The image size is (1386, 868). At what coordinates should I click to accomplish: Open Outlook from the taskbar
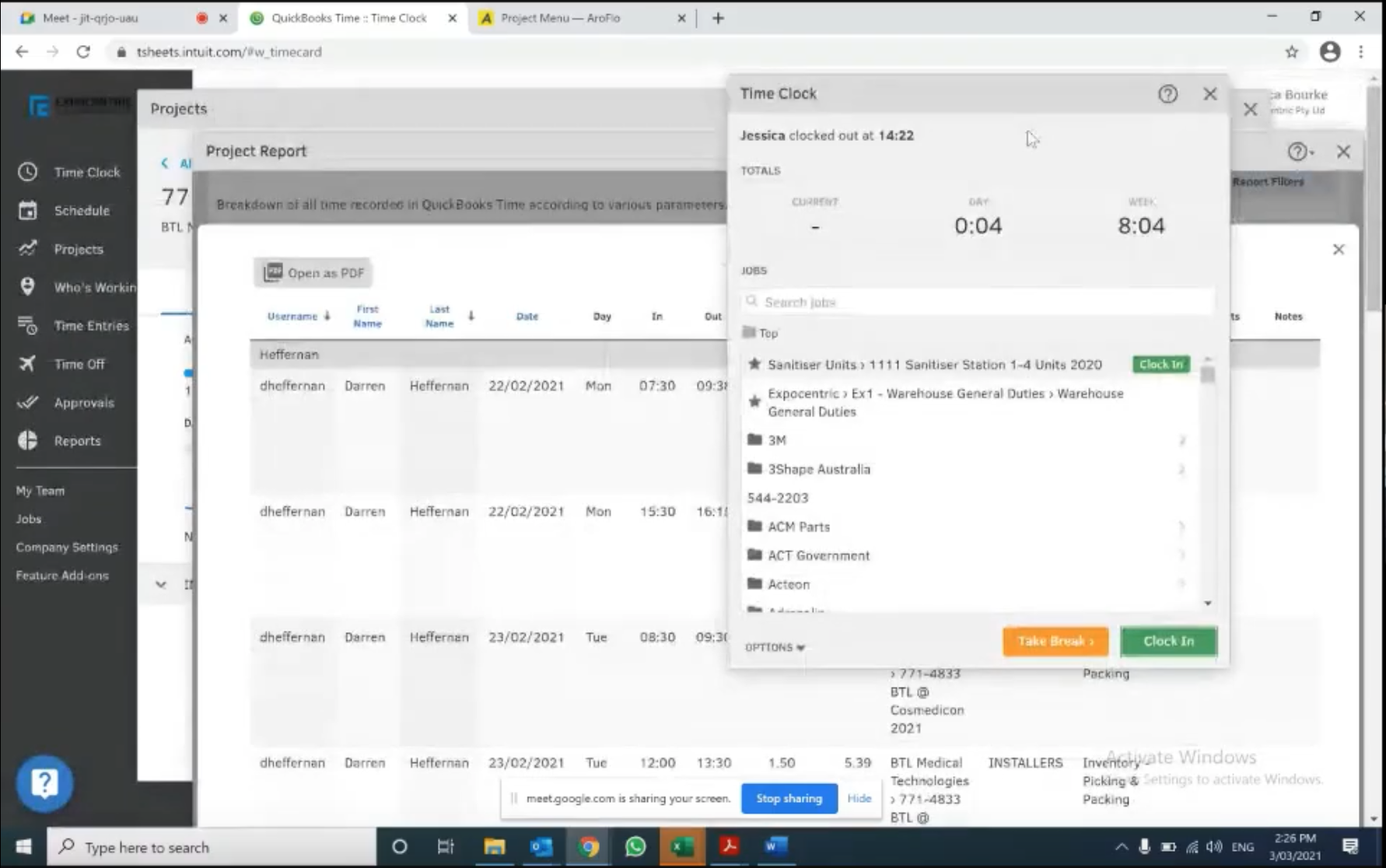pyautogui.click(x=541, y=846)
